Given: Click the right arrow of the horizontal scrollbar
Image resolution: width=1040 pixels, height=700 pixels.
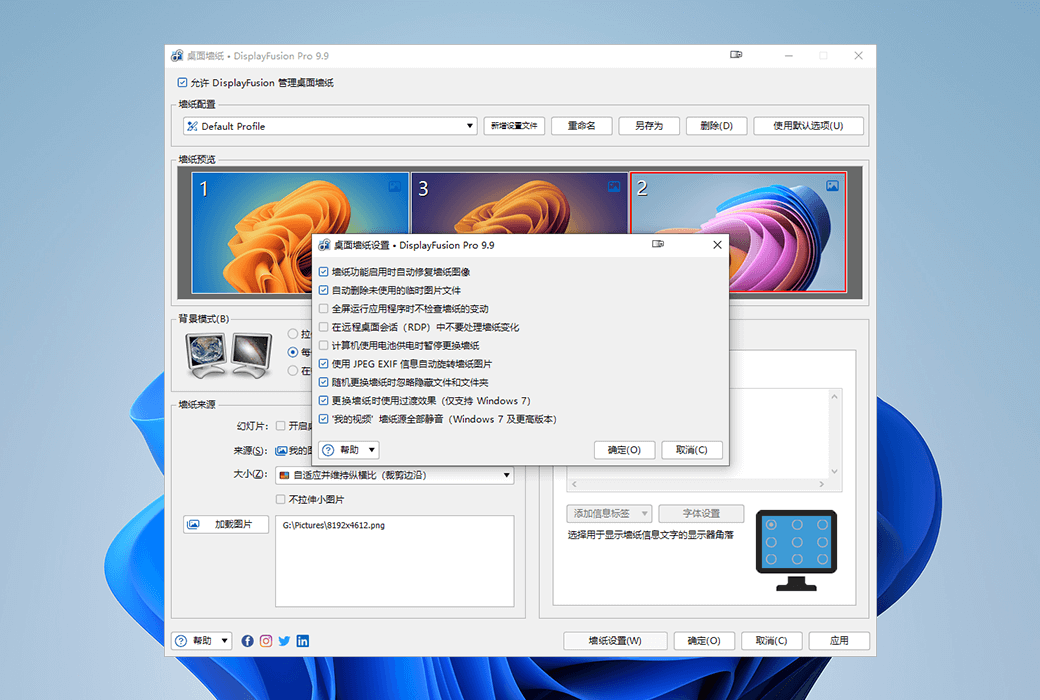Looking at the screenshot, I should [x=822, y=484].
